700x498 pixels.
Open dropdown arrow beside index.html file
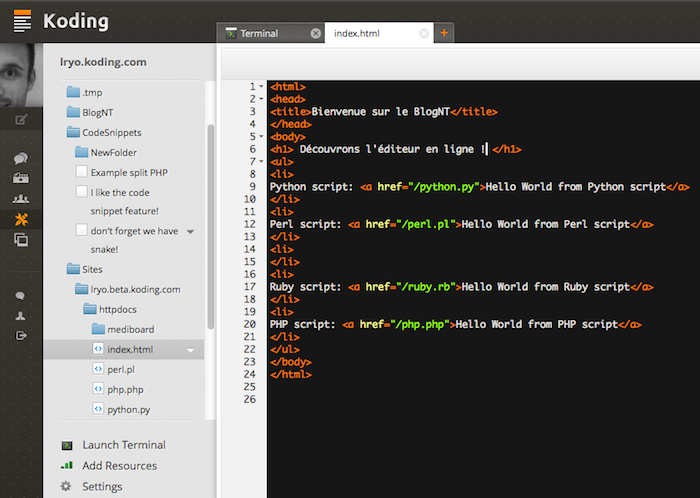click(190, 350)
